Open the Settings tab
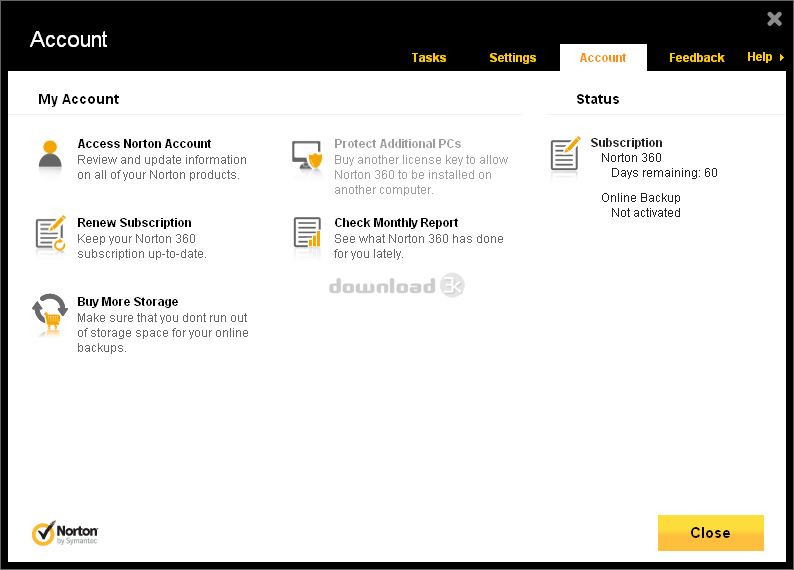This screenshot has height=570, width=794. (x=512, y=58)
